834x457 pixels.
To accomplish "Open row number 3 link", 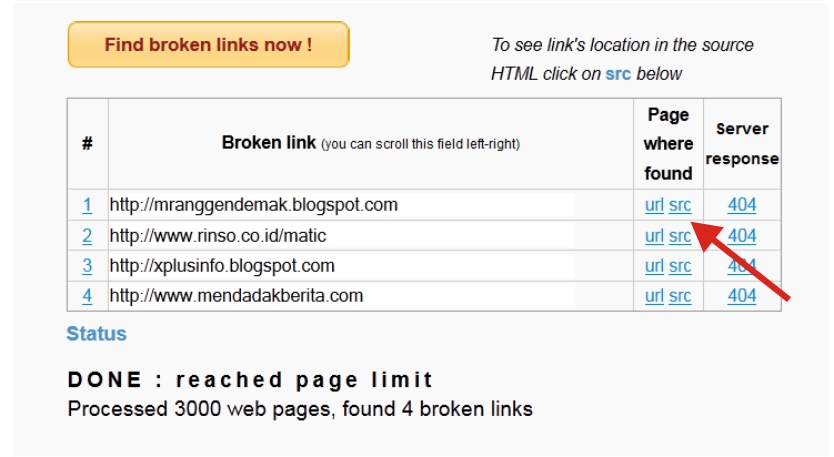I will (x=87, y=265).
